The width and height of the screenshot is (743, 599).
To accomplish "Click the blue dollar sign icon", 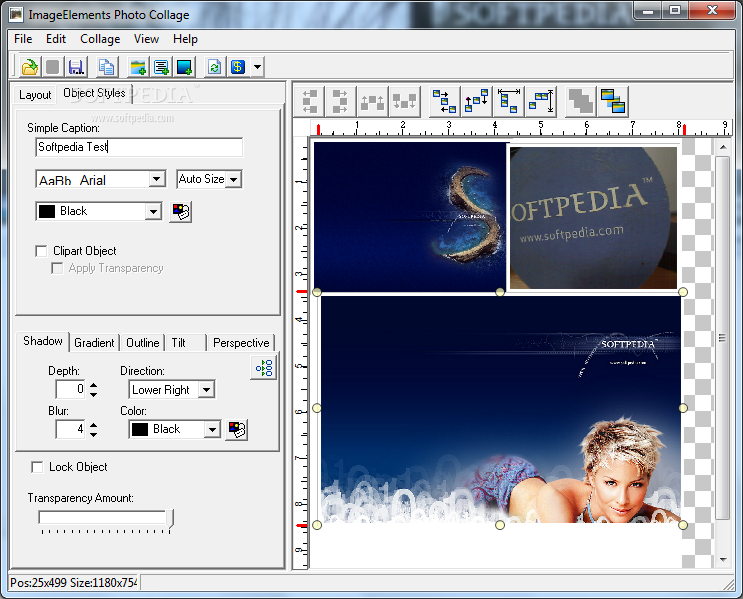I will 237,67.
